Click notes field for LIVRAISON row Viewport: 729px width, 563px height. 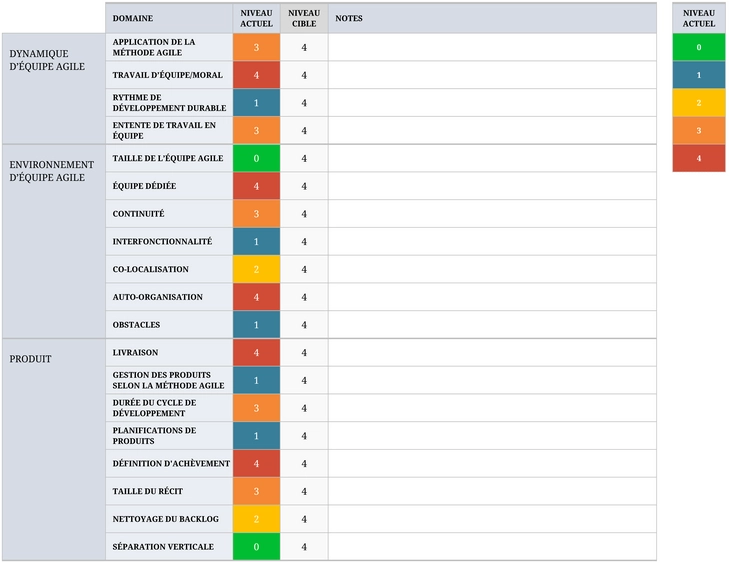click(x=492, y=352)
